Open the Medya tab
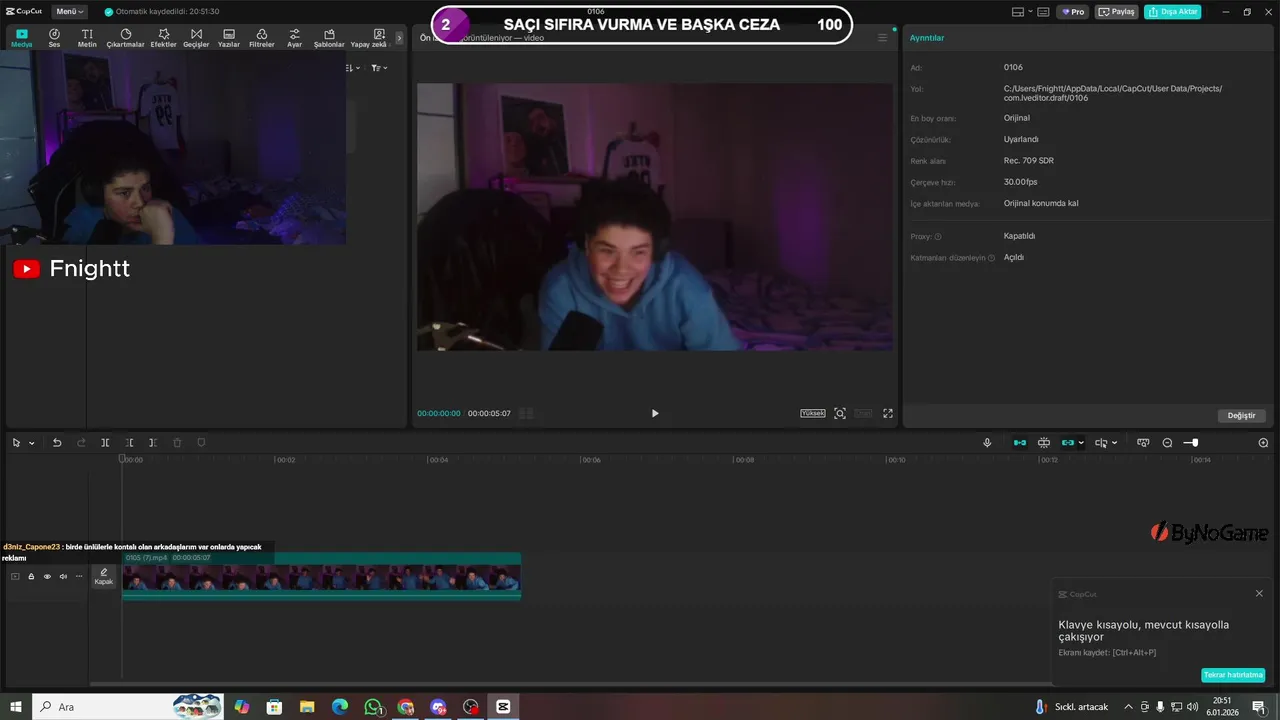 coord(22,38)
